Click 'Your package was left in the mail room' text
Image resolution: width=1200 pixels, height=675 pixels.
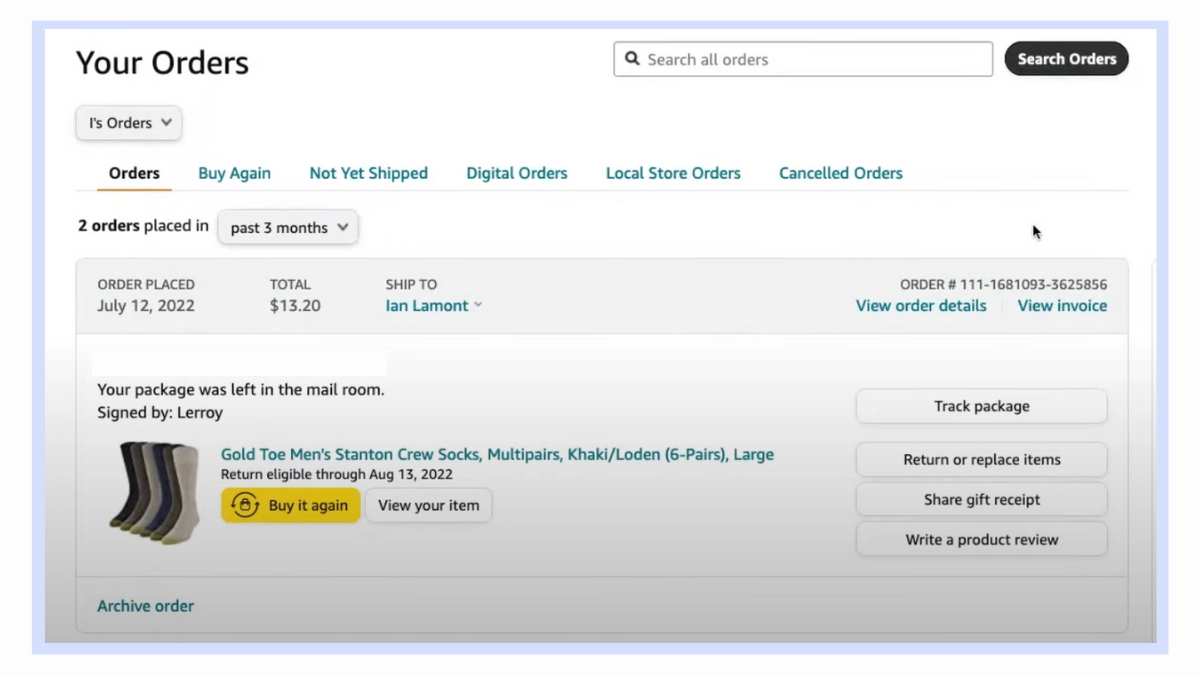pyautogui.click(x=241, y=390)
